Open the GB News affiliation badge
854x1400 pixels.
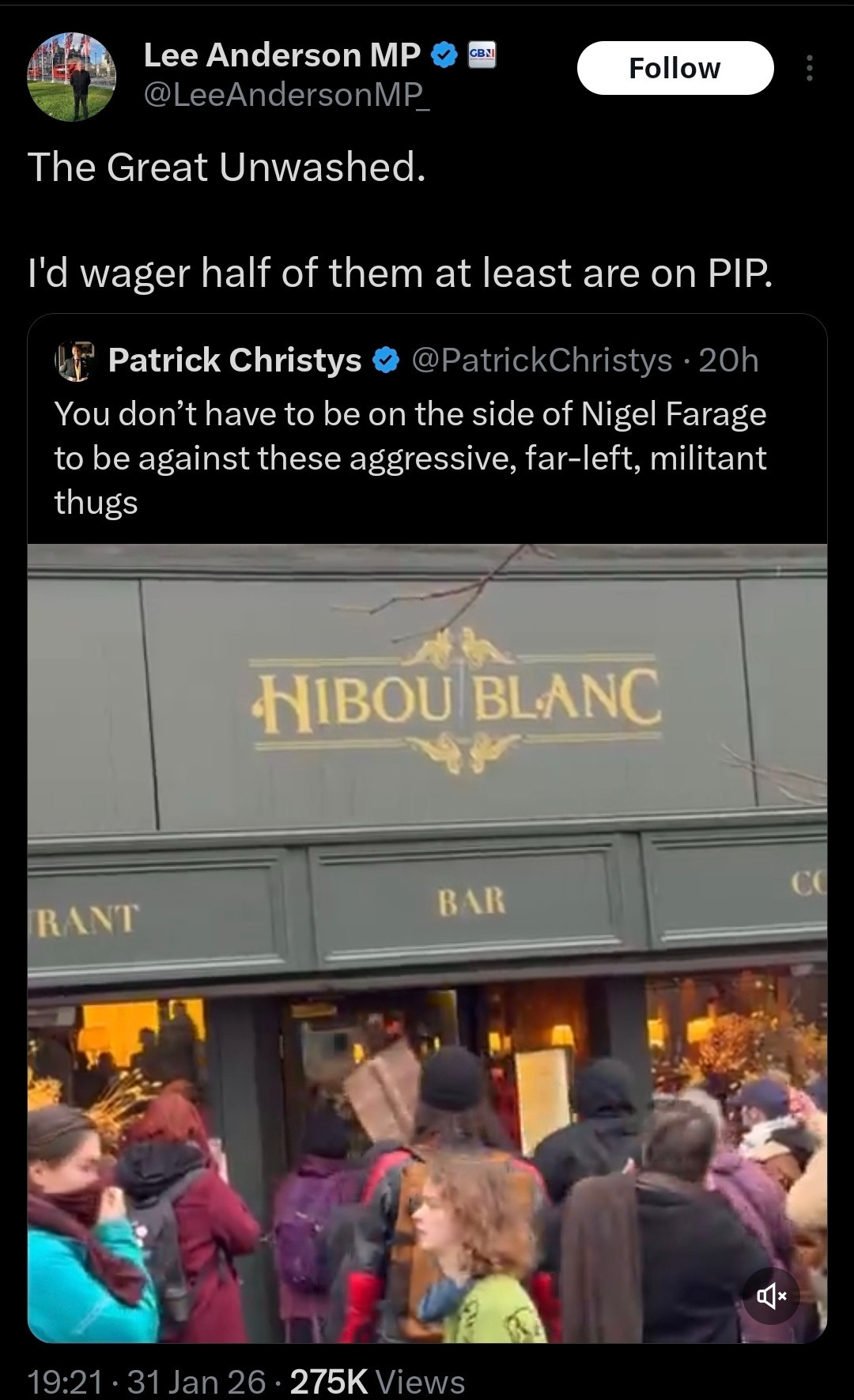coord(481,55)
